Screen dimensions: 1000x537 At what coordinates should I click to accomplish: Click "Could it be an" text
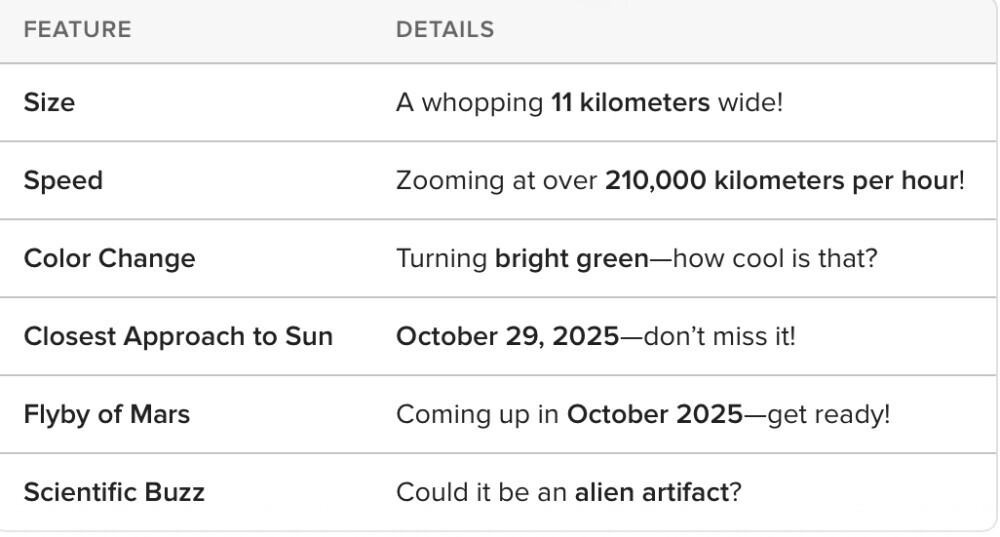click(x=481, y=492)
